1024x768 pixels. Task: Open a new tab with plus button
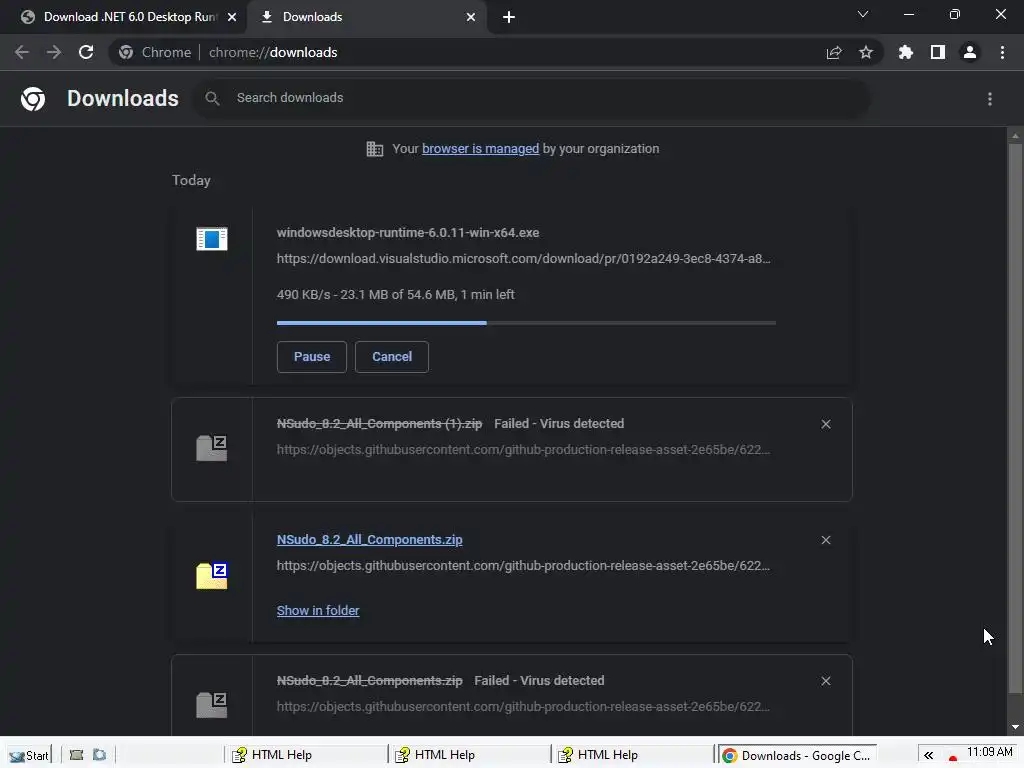click(509, 17)
